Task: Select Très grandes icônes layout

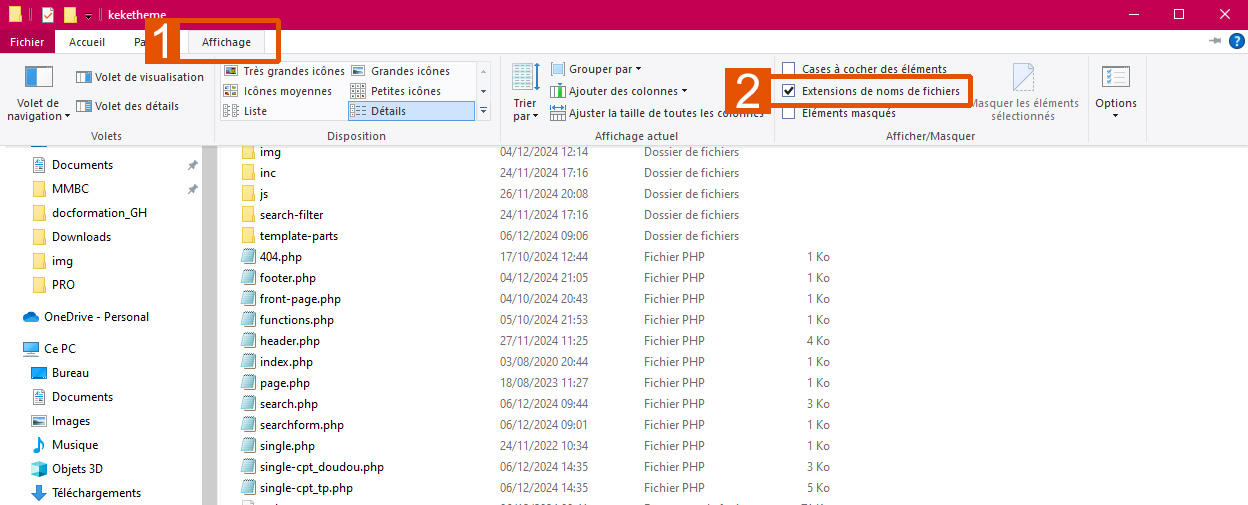Action: (284, 71)
